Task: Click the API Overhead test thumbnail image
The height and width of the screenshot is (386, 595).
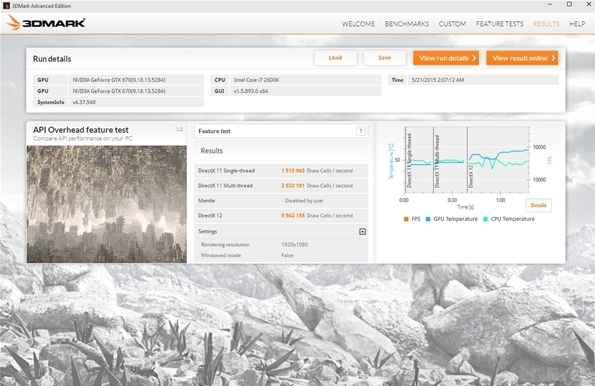Action: pyautogui.click(x=107, y=204)
